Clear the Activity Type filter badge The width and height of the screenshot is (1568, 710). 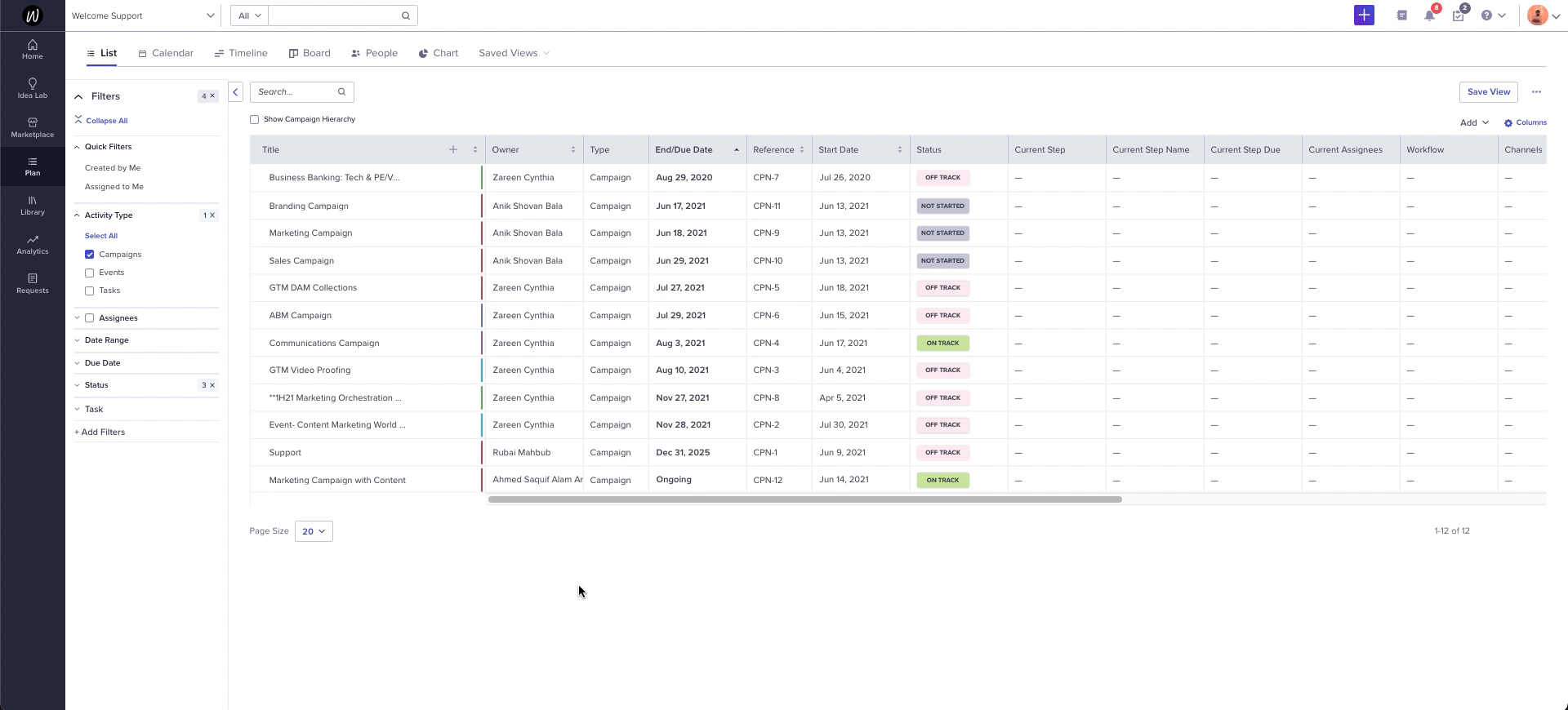point(208,215)
